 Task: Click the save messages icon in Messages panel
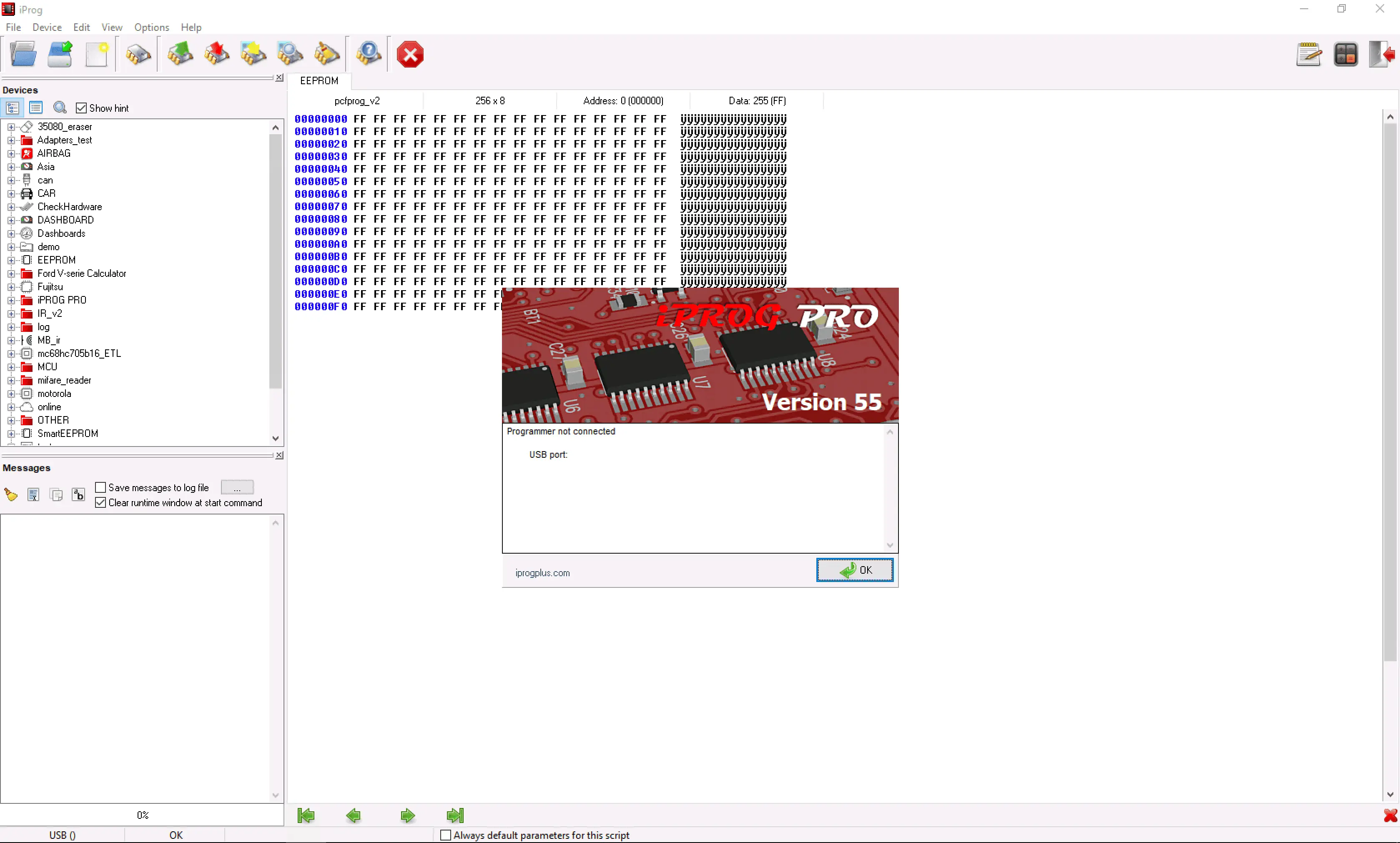coord(33,494)
